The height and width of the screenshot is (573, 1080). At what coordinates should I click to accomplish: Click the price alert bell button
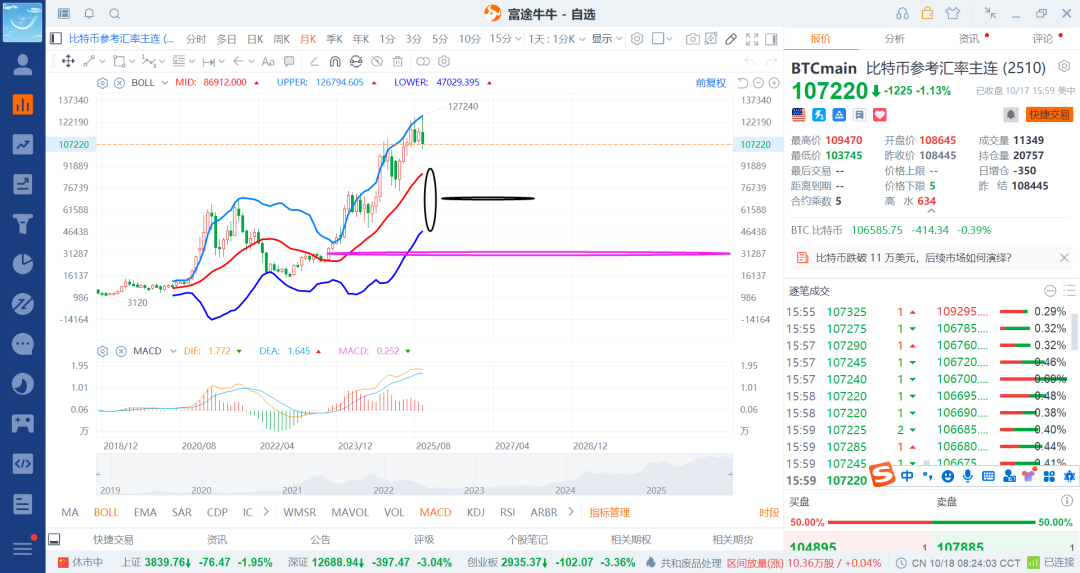coord(1010,115)
